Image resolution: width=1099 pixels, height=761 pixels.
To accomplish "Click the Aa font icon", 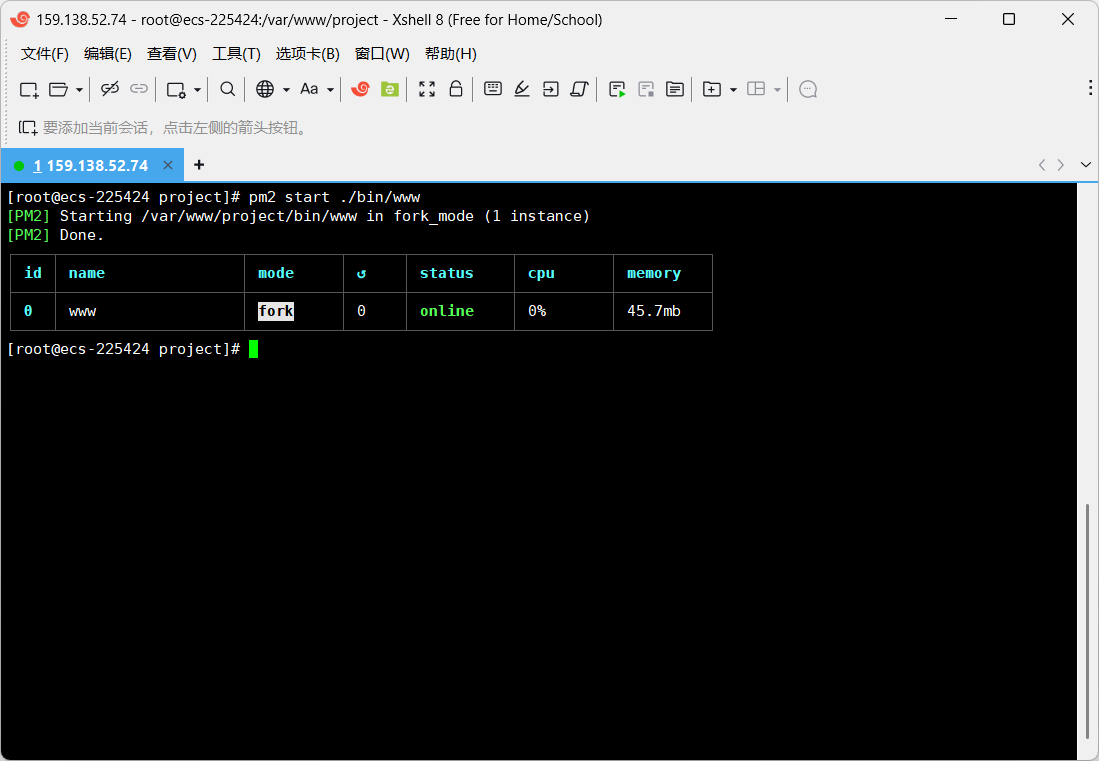I will click(x=309, y=89).
